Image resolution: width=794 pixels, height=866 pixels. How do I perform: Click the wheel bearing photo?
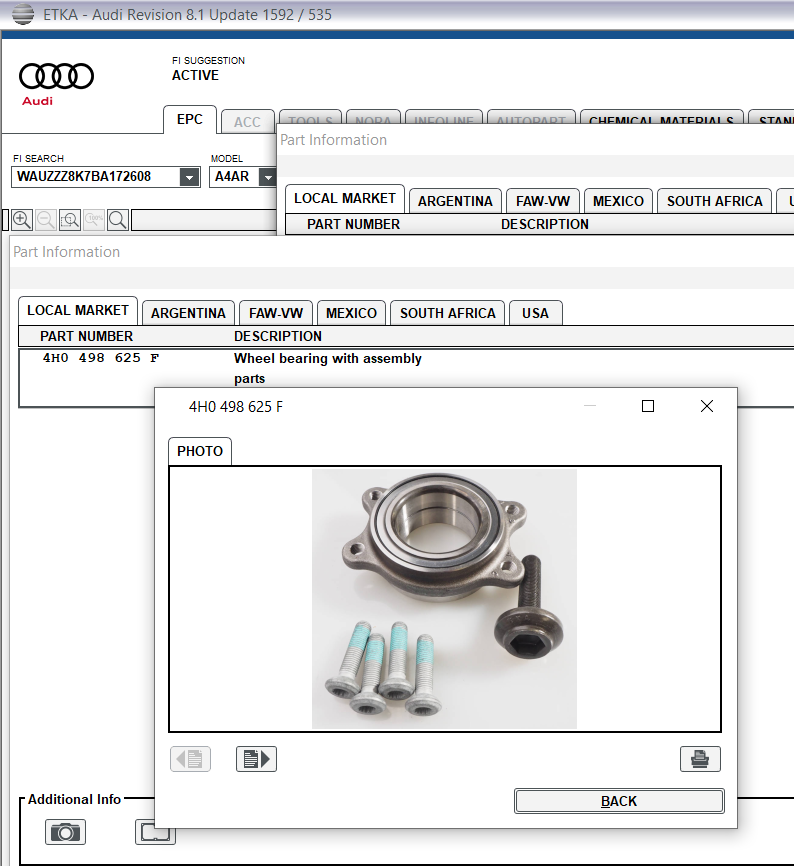(x=444, y=599)
